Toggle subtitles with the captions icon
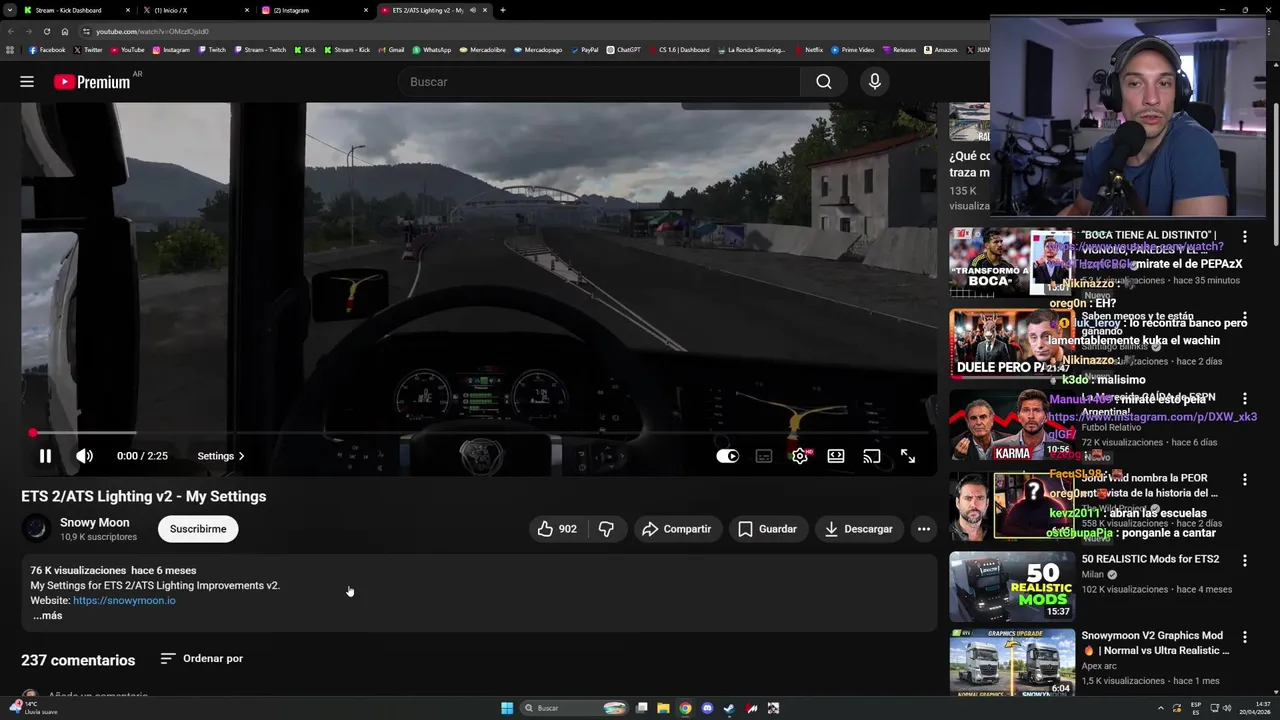Image resolution: width=1280 pixels, height=720 pixels. point(764,456)
